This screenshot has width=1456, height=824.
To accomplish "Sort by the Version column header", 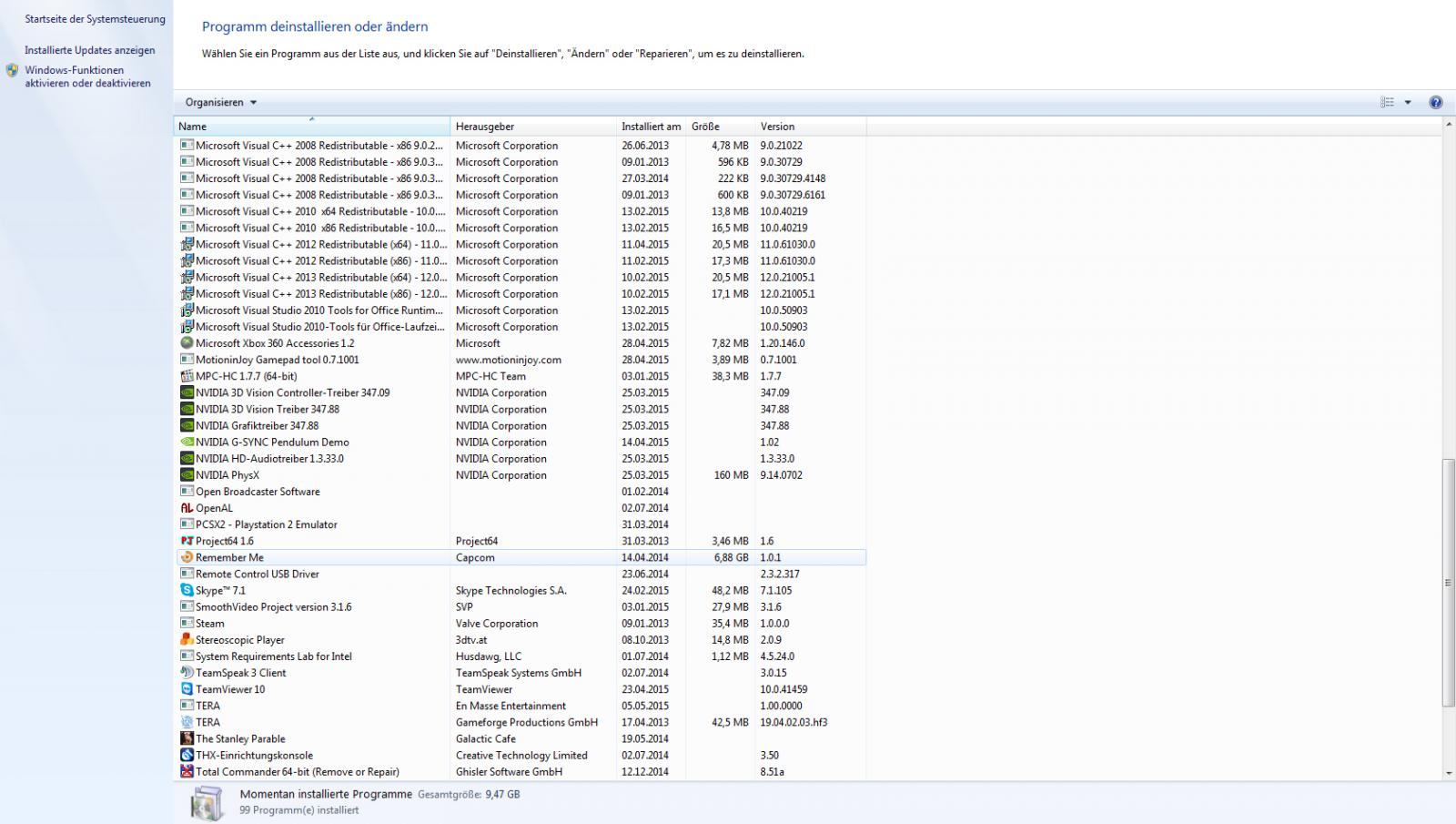I will [x=810, y=127].
